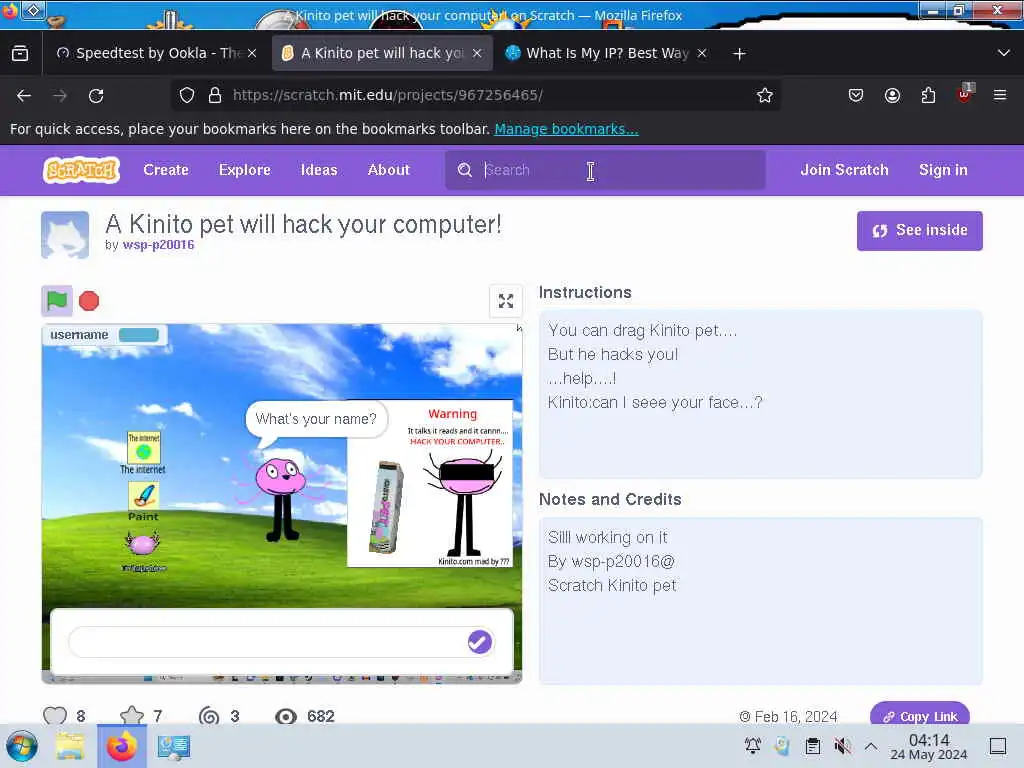
Task: Click the username variable monitor
Action: coord(104,335)
